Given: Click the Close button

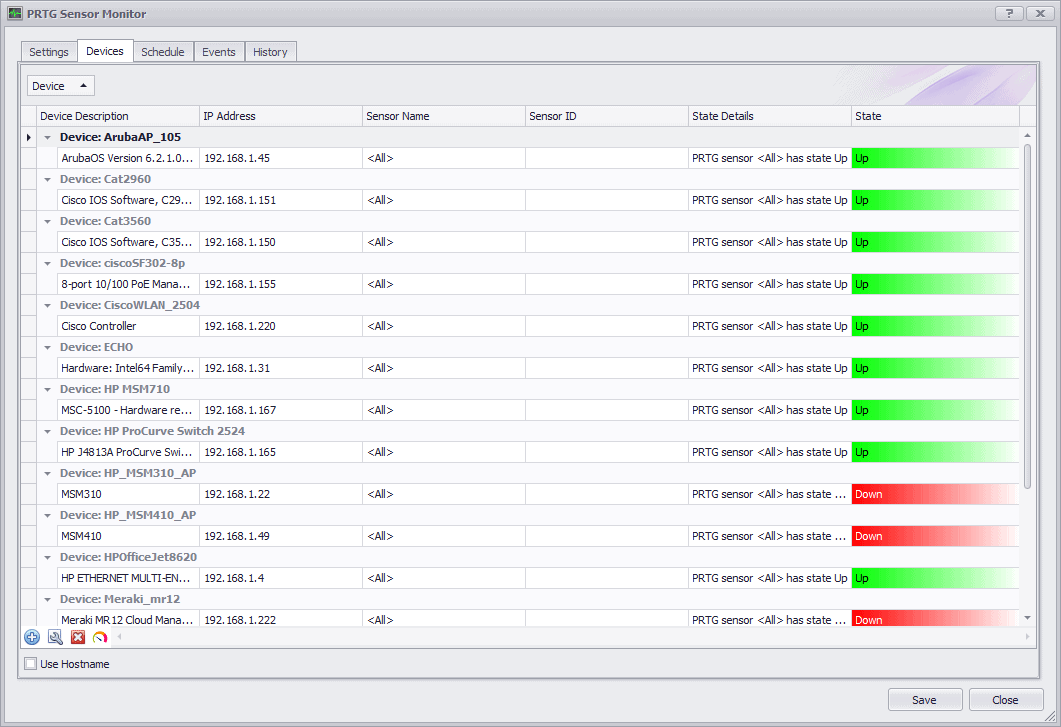Looking at the screenshot, I should click(1006, 700).
